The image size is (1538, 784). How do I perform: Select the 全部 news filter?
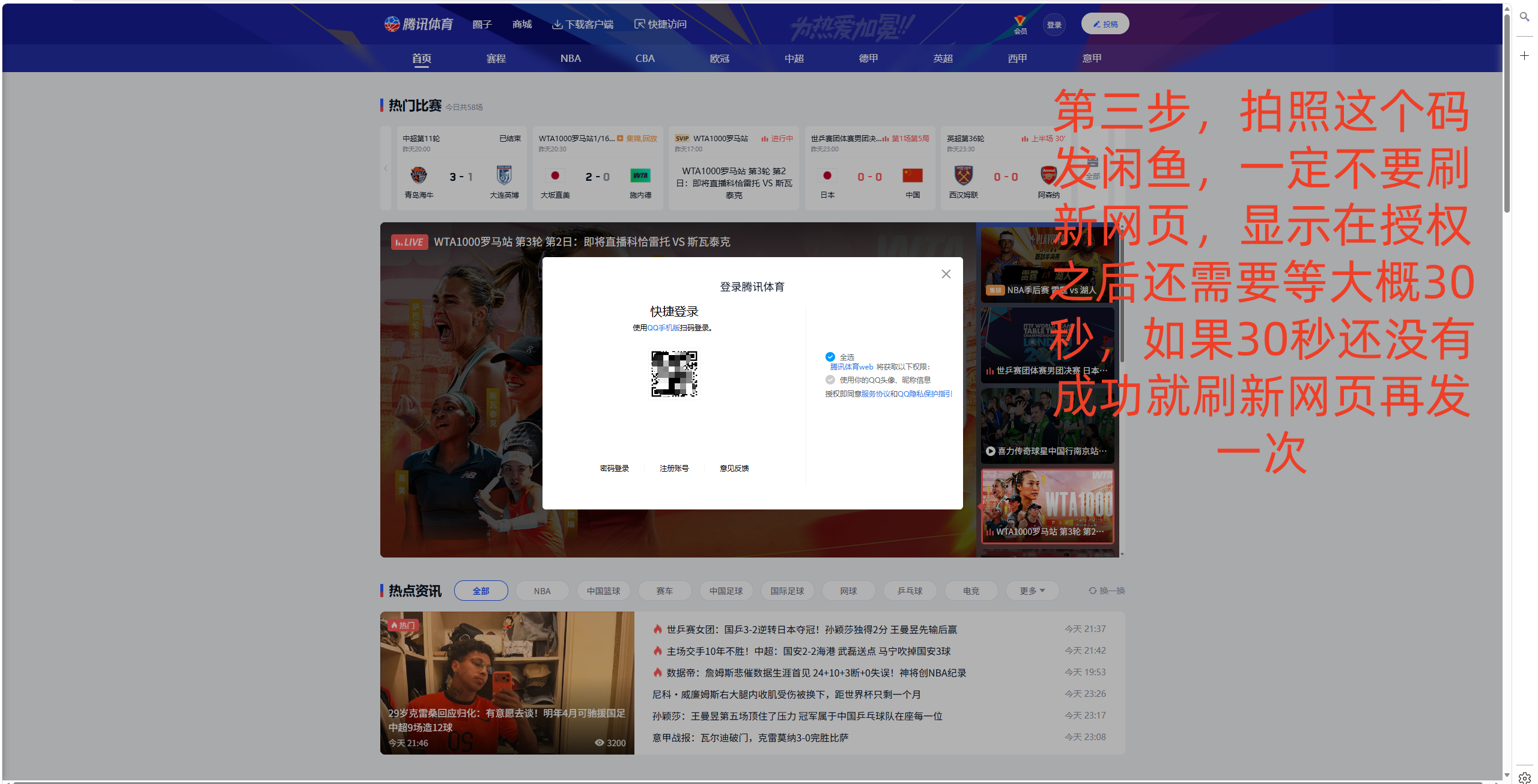coord(481,591)
